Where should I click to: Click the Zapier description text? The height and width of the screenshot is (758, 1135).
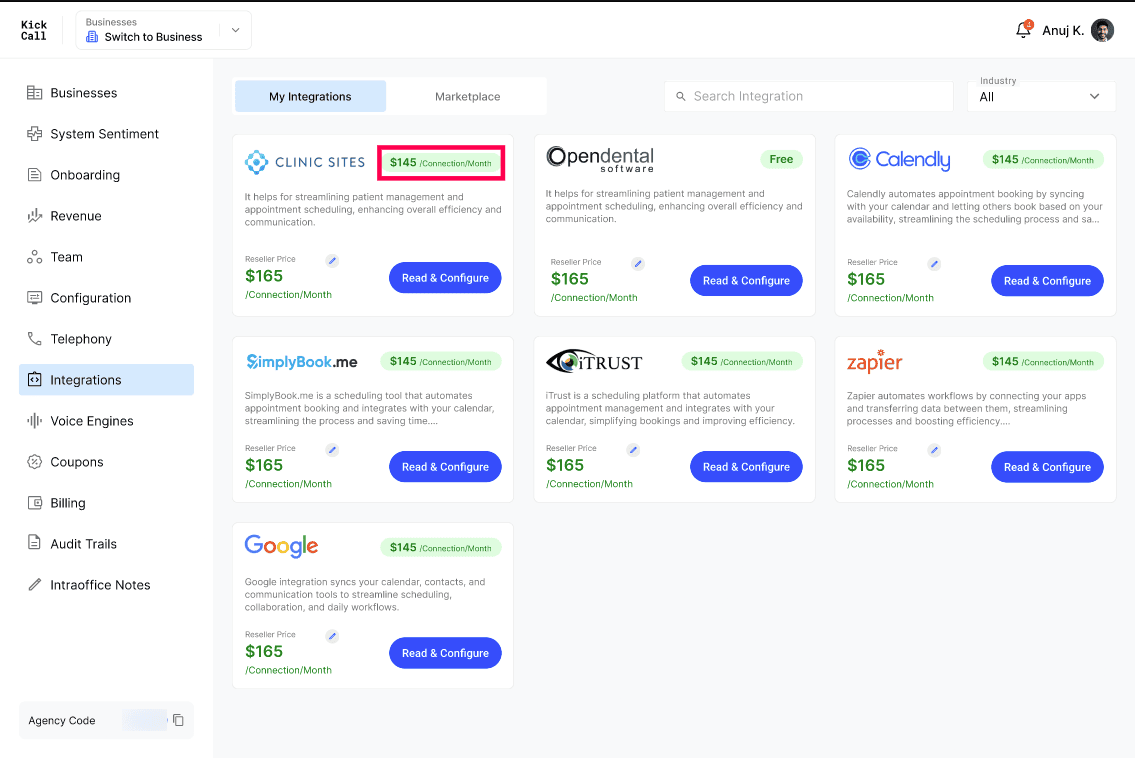click(x=966, y=408)
